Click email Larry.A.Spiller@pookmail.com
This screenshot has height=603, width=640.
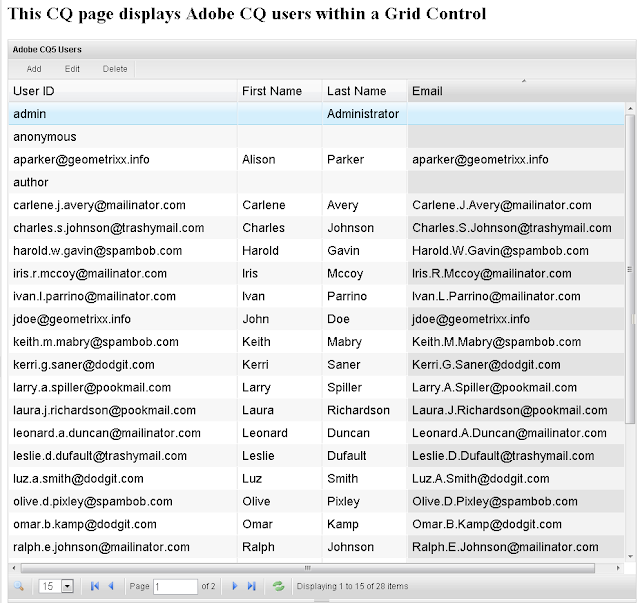tap(494, 388)
